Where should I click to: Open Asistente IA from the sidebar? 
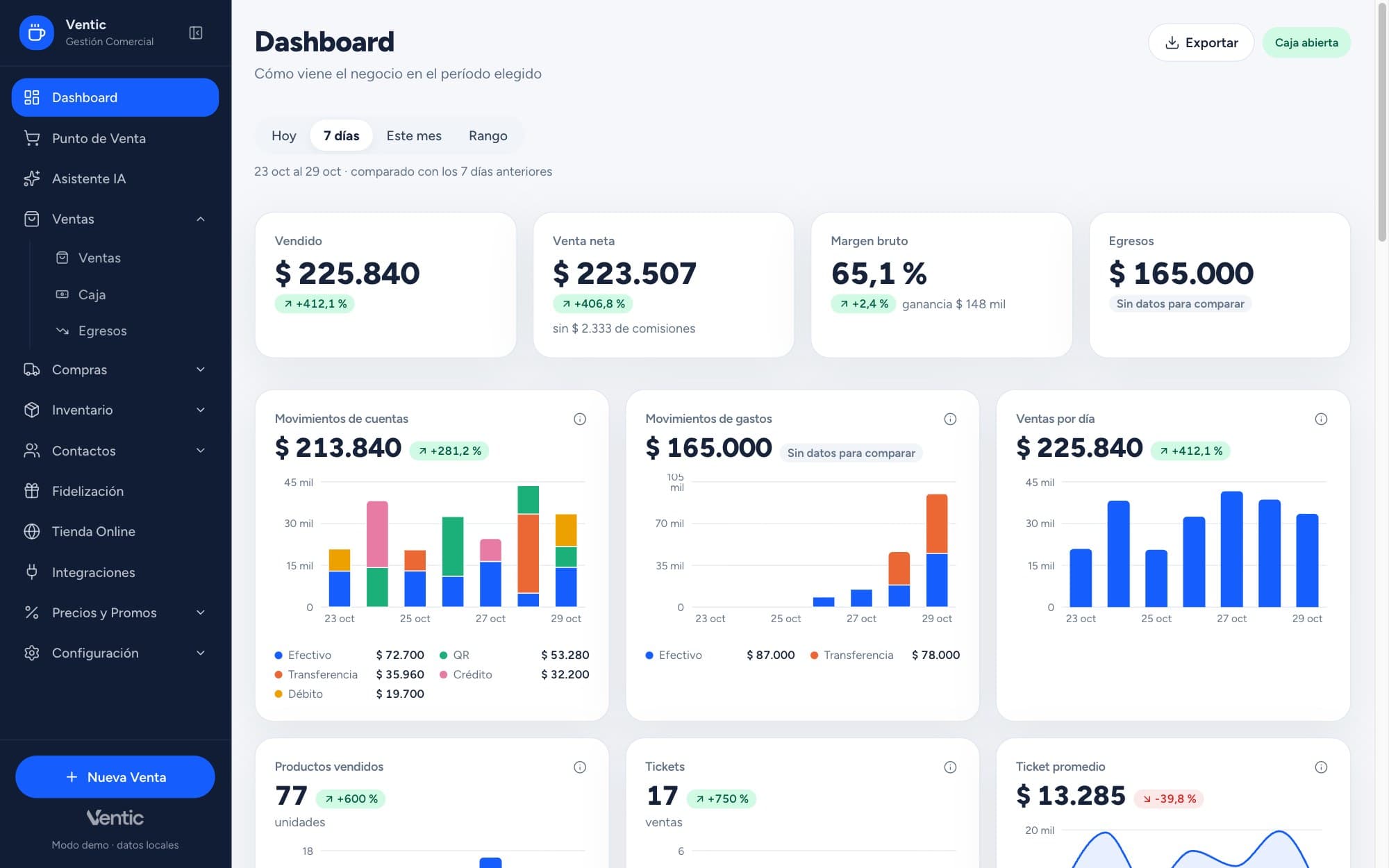(x=115, y=178)
